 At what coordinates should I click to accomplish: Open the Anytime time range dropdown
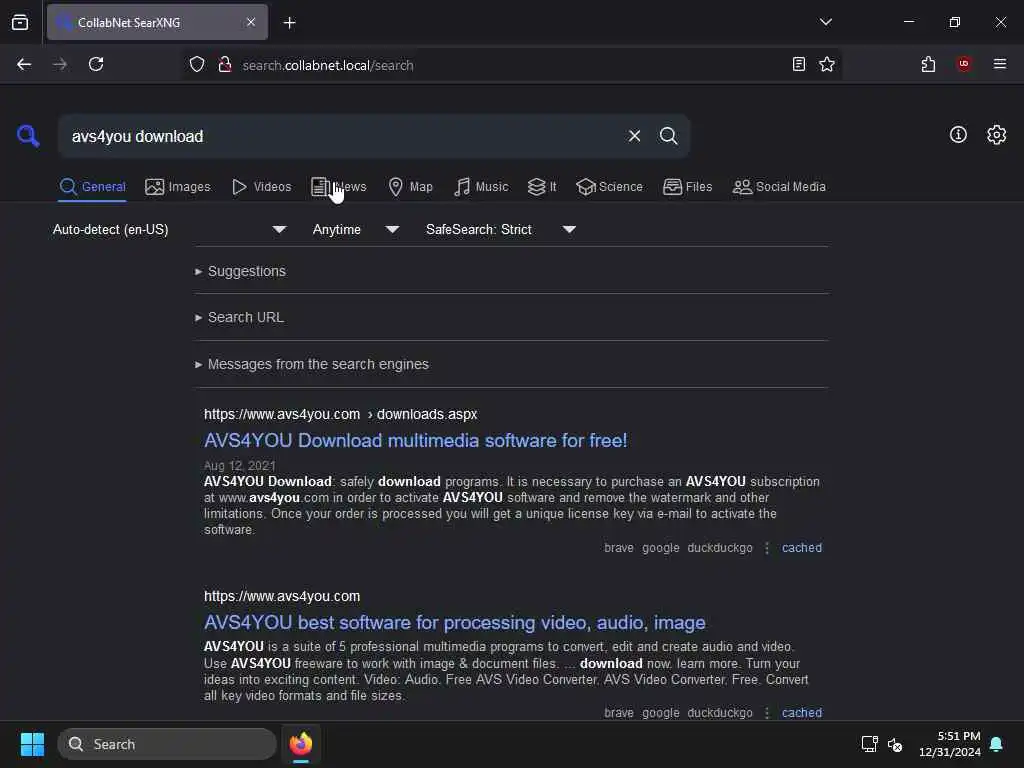355,229
